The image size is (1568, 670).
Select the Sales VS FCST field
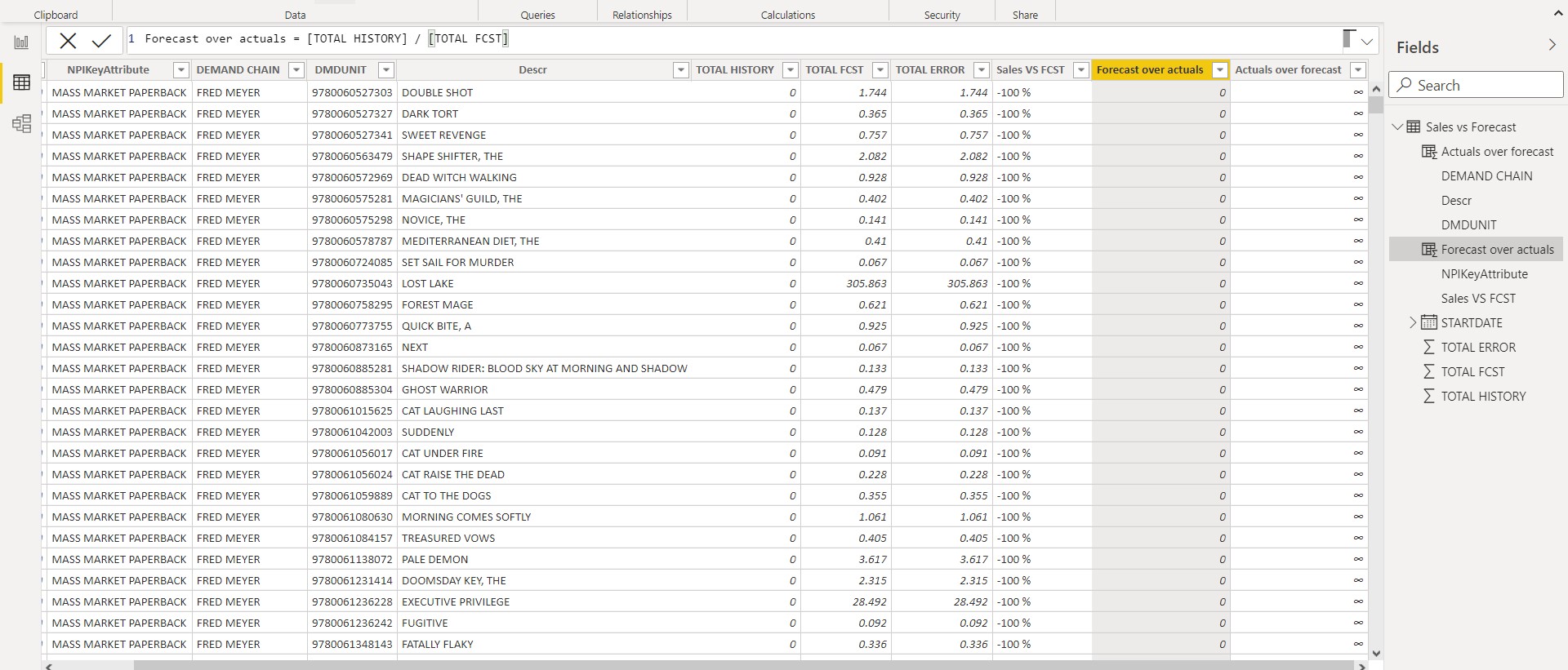tap(1477, 299)
